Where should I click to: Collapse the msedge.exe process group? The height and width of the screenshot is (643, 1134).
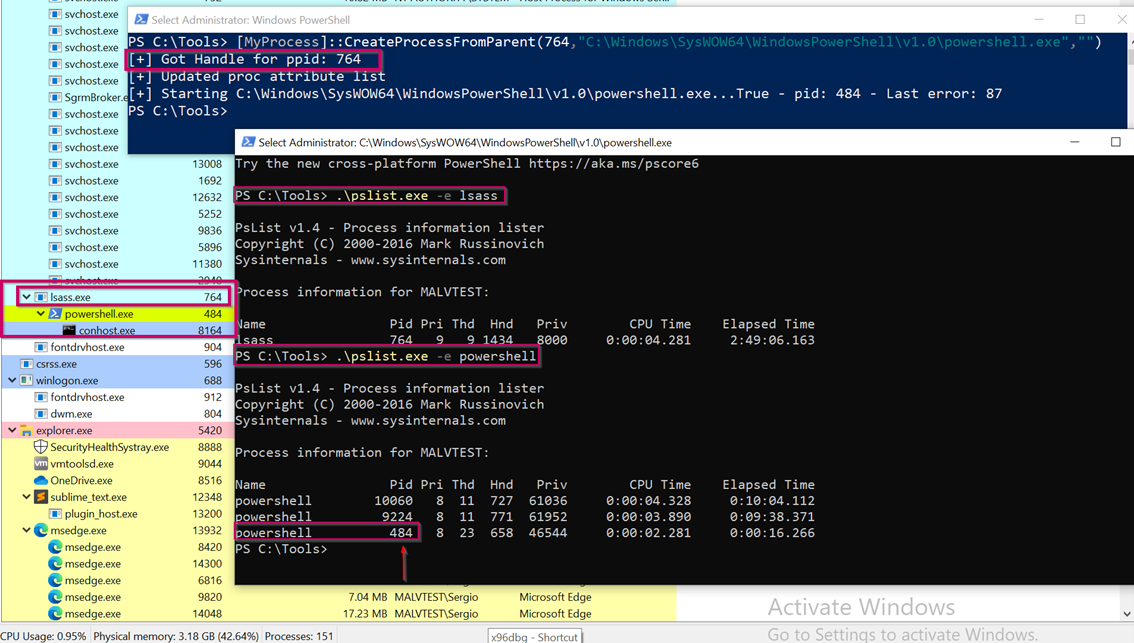point(26,531)
